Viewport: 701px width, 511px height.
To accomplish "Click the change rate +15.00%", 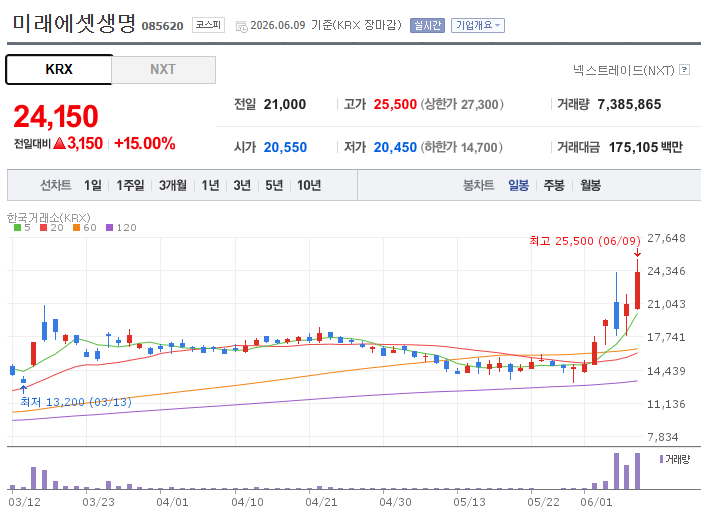I will coord(144,144).
